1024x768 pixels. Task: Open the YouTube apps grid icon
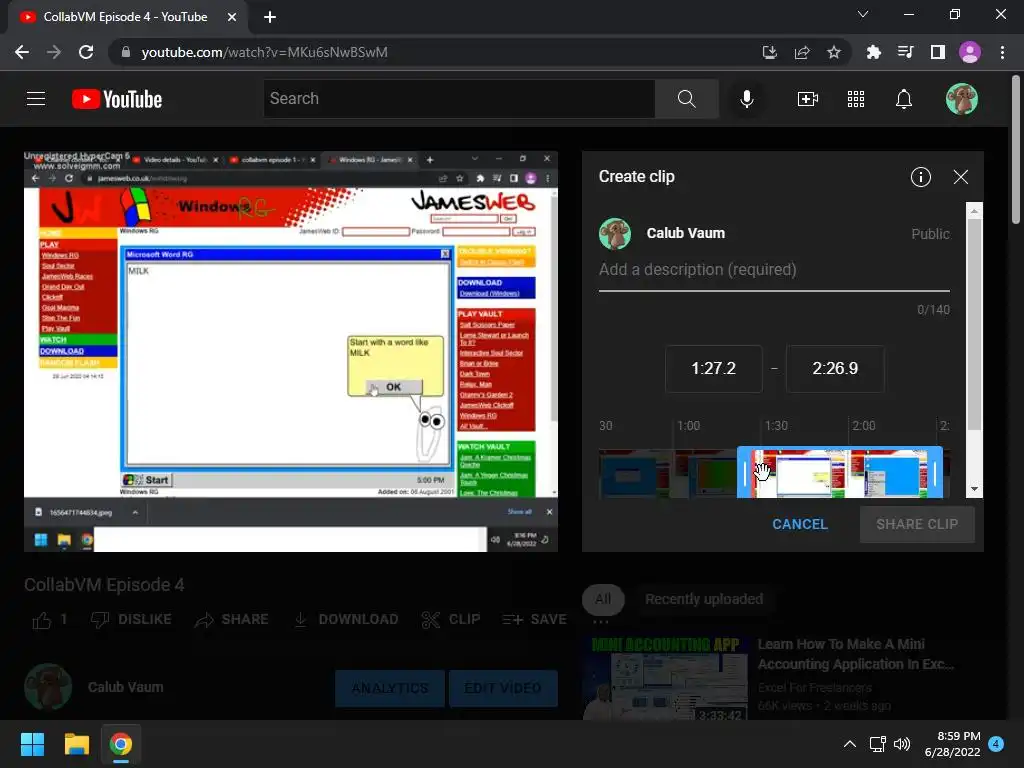tap(856, 99)
